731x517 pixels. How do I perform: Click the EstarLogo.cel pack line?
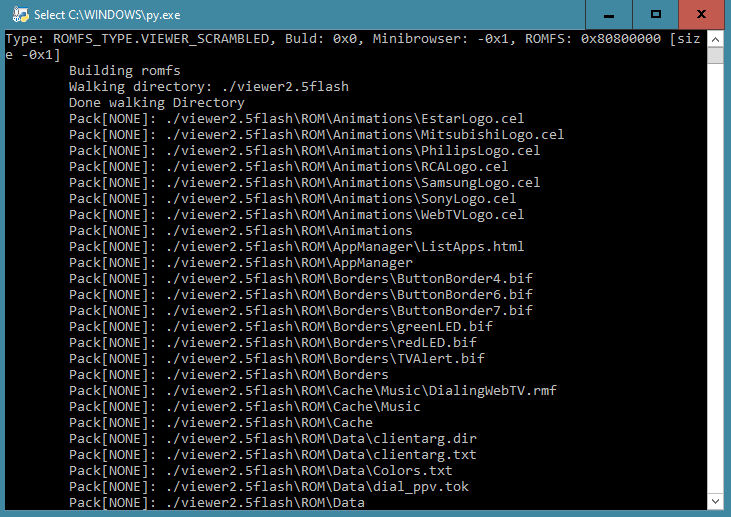click(x=297, y=118)
